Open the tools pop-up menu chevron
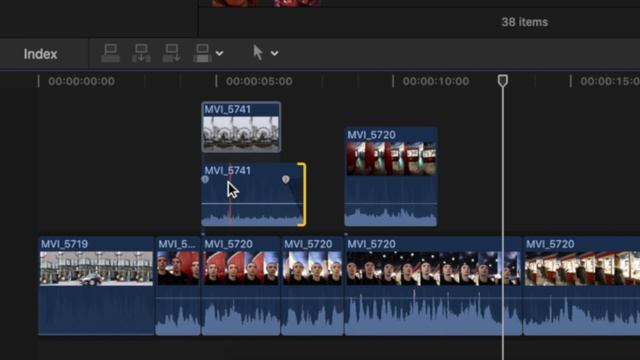Screen dimensions: 640x360 coord(275,53)
